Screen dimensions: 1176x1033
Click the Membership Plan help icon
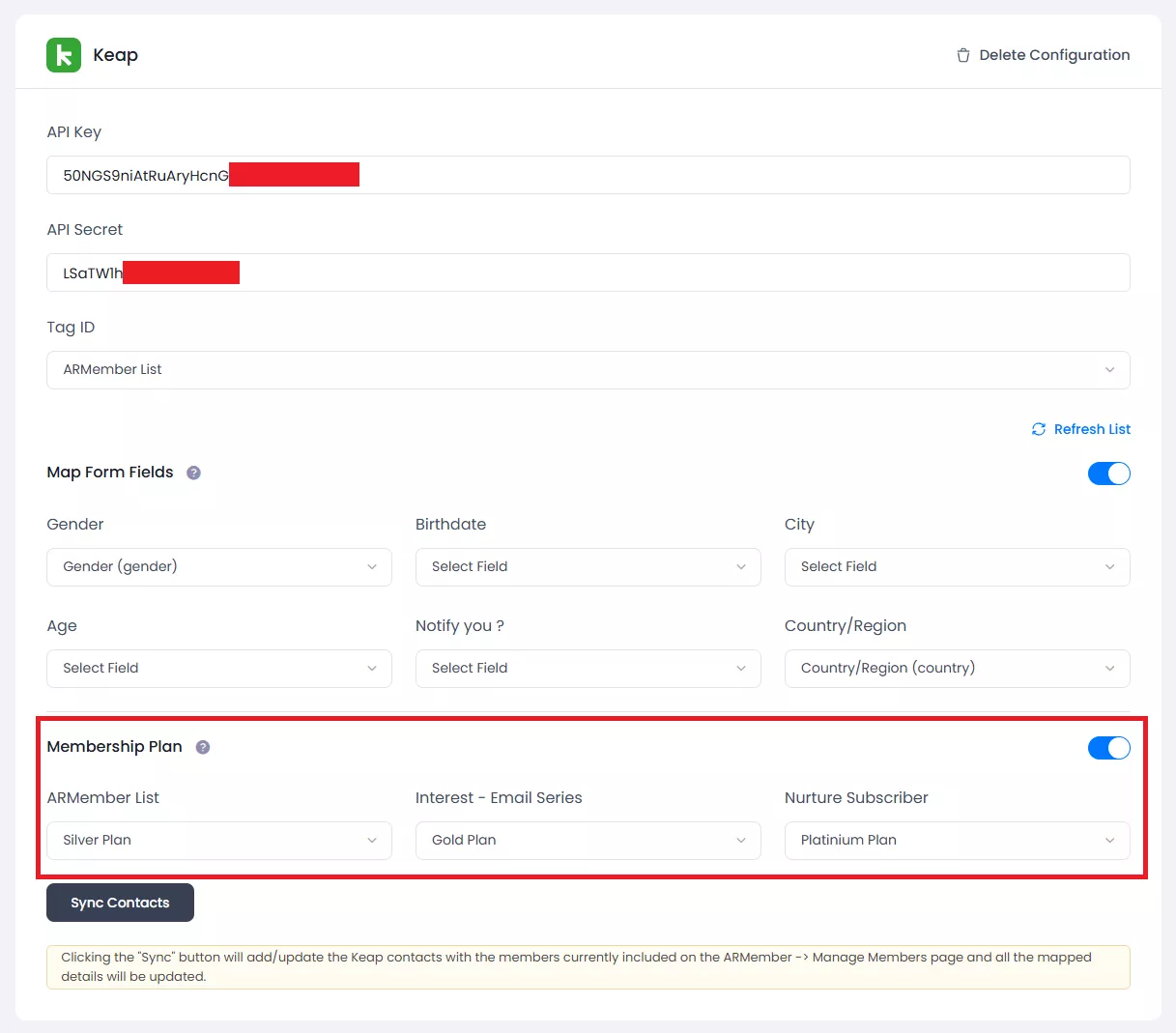pos(203,747)
